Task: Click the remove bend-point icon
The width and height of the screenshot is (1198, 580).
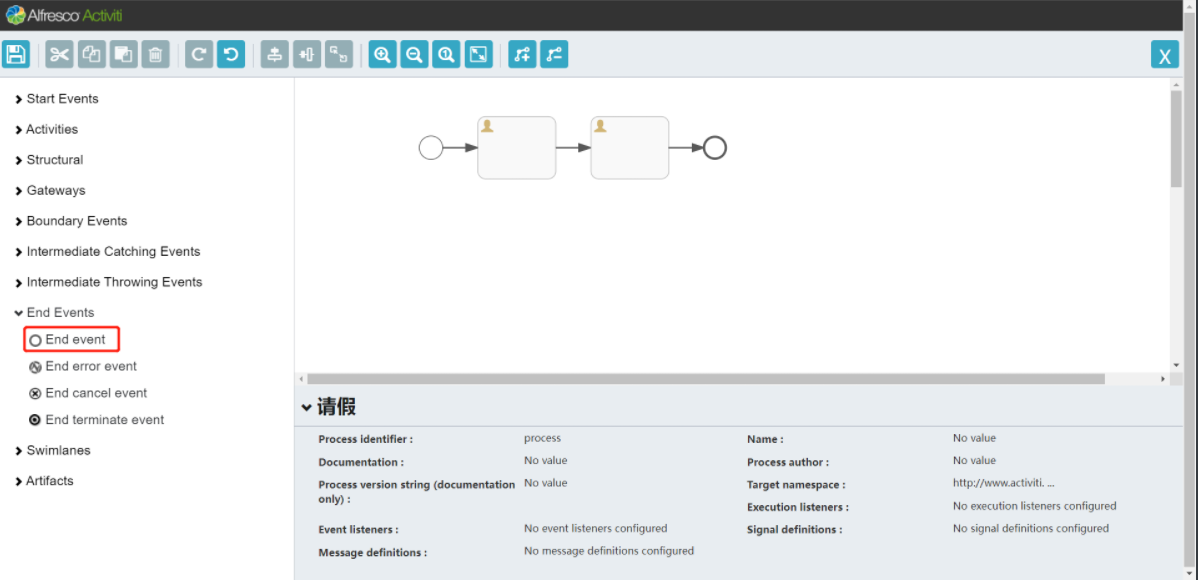Action: (x=554, y=54)
